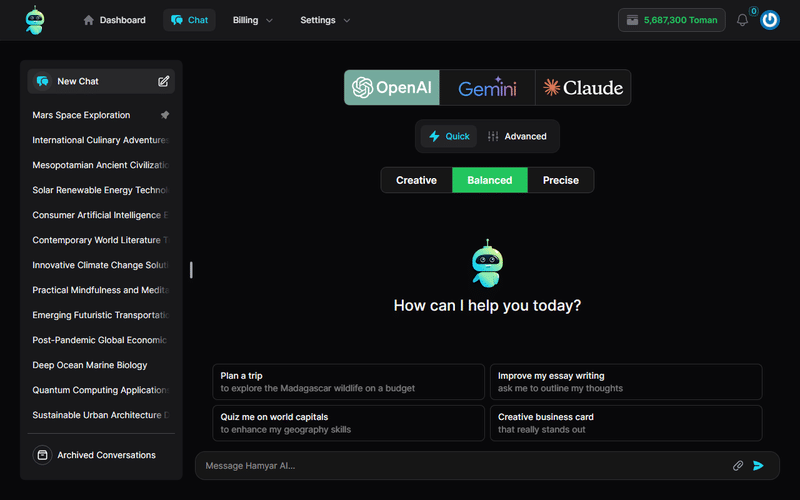800x500 pixels.
Task: Open the Chat tab
Action: pyautogui.click(x=189, y=20)
